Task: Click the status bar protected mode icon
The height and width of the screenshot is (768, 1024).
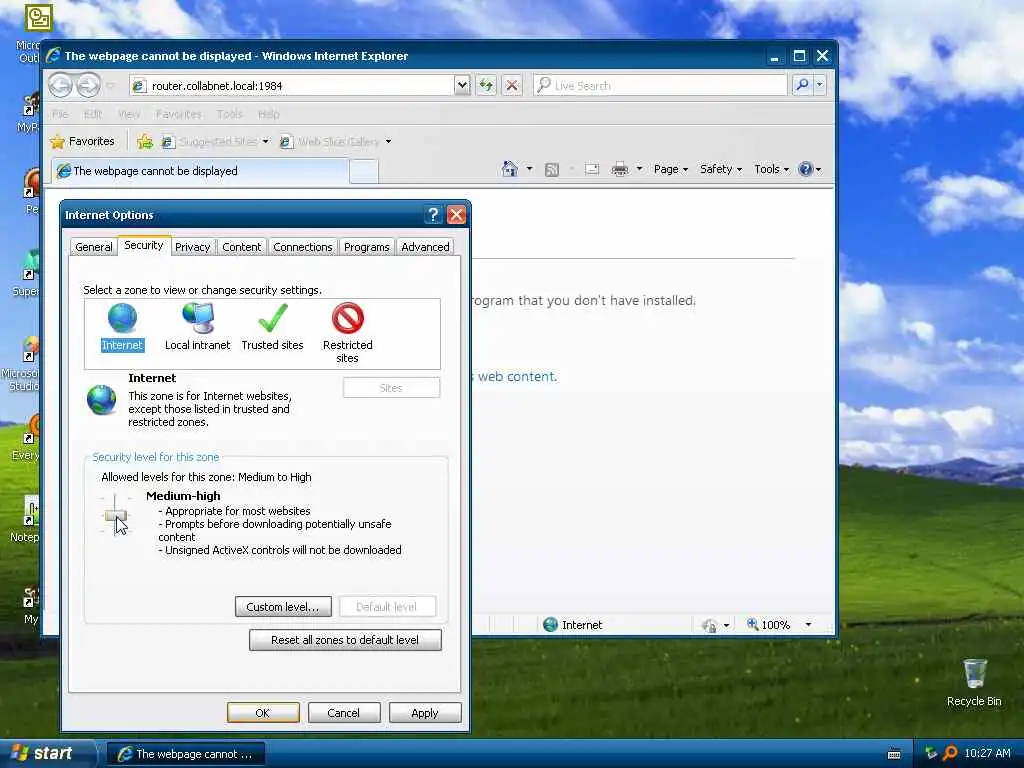Action: coord(709,625)
